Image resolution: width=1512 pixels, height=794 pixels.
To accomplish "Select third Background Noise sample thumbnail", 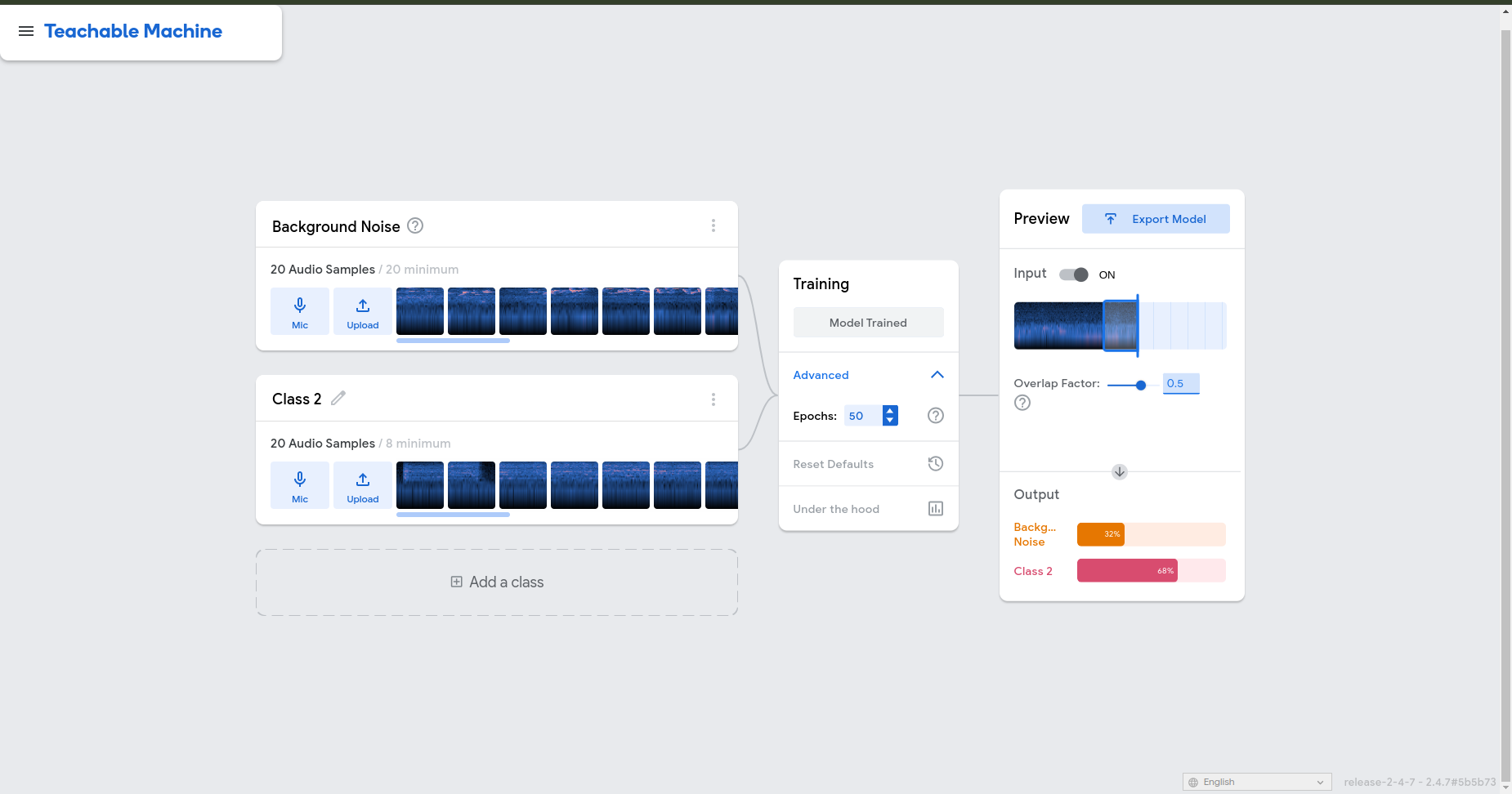I will pyautogui.click(x=523, y=311).
